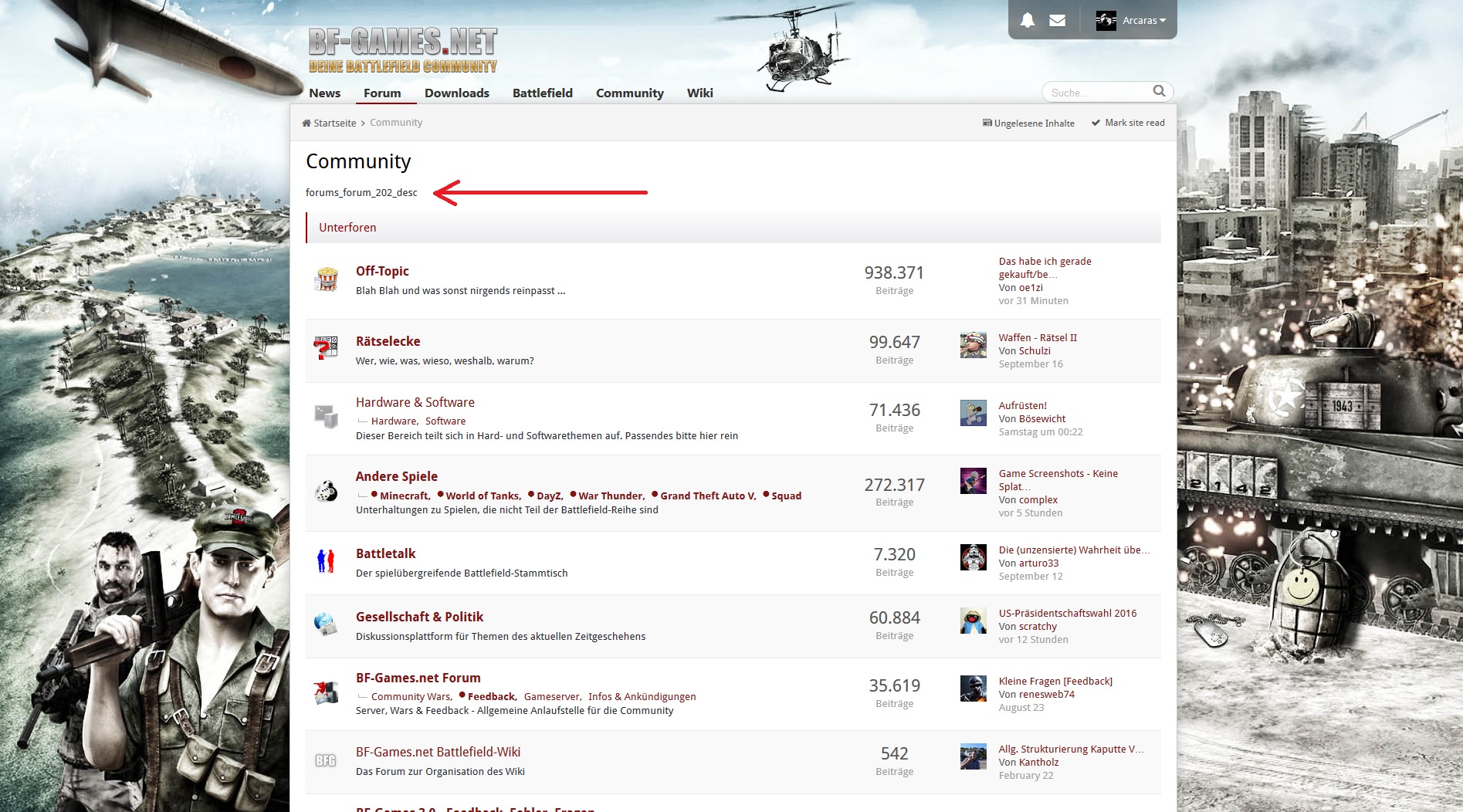Click the Rätselecke question mark icon

point(326,348)
